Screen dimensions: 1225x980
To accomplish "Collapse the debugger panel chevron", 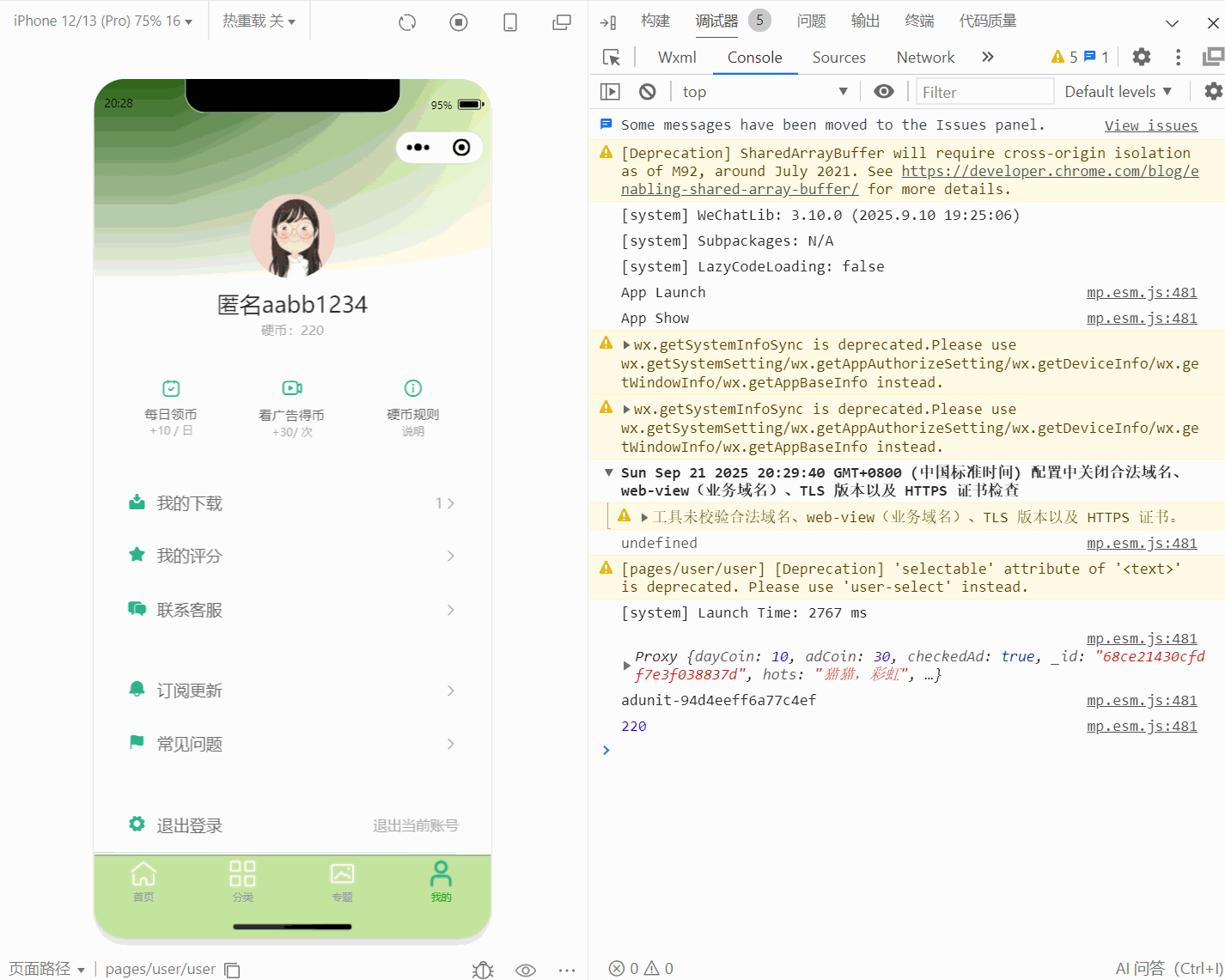I will pos(1172,23).
